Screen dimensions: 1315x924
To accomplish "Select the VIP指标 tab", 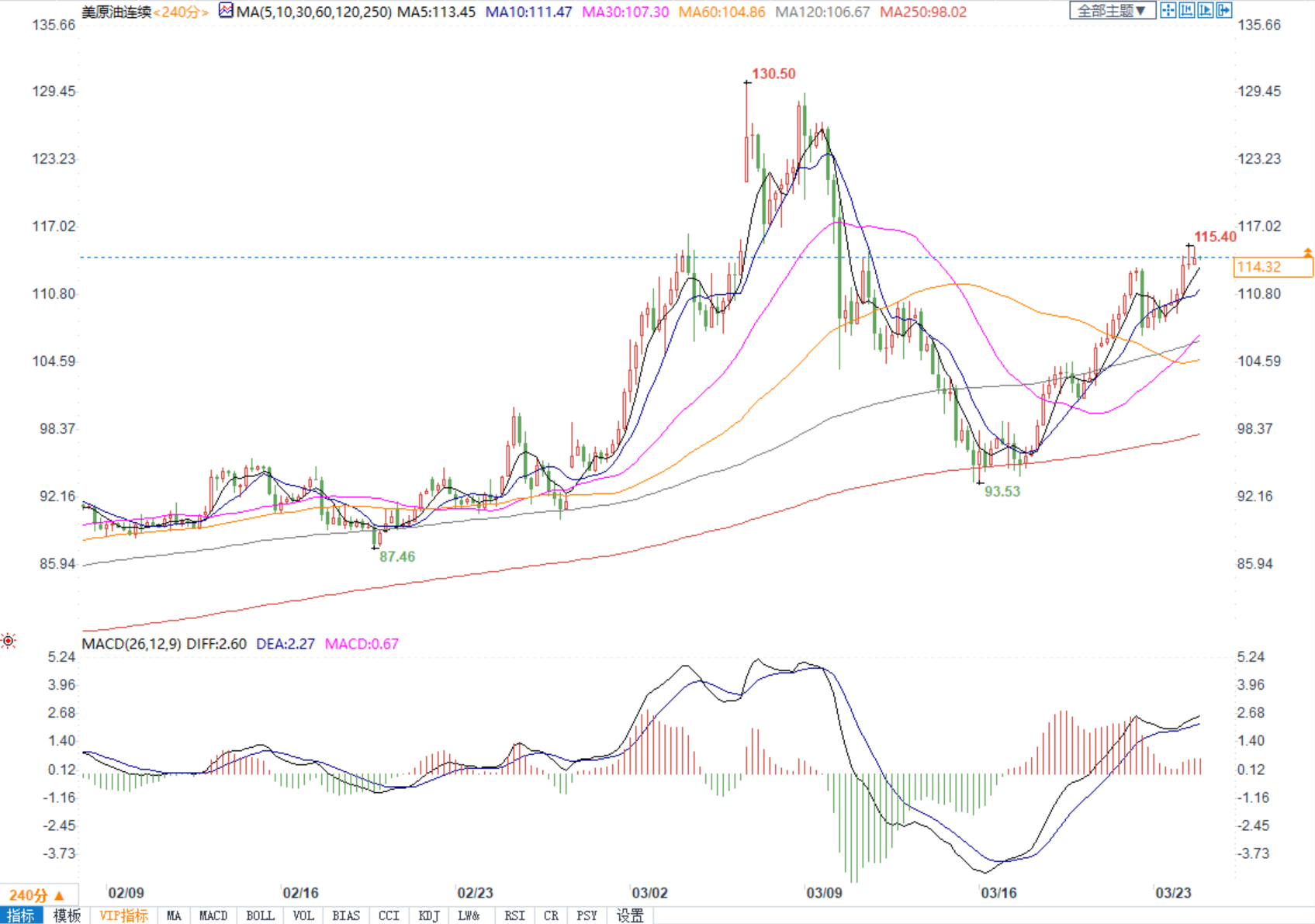I will click(123, 916).
